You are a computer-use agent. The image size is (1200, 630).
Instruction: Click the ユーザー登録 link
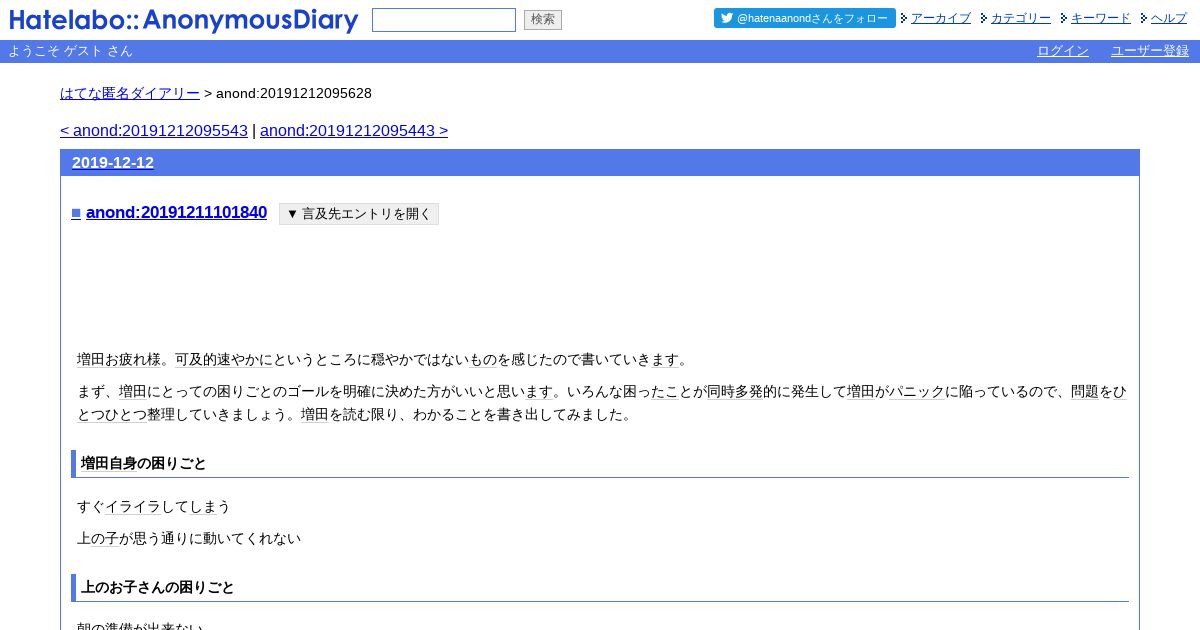pyautogui.click(x=1150, y=51)
